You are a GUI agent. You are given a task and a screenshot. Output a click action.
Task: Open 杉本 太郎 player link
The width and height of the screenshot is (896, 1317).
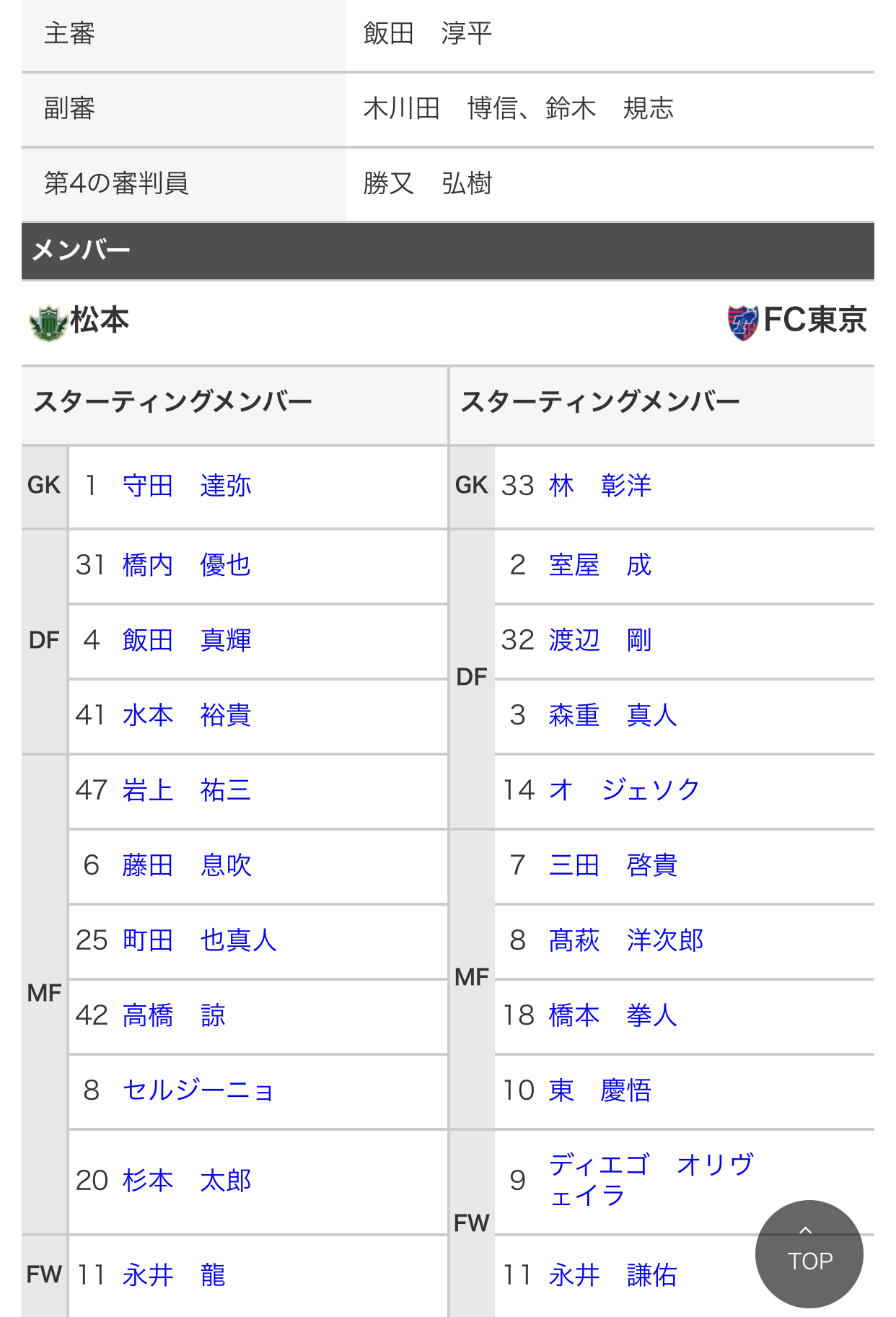click(x=187, y=1181)
